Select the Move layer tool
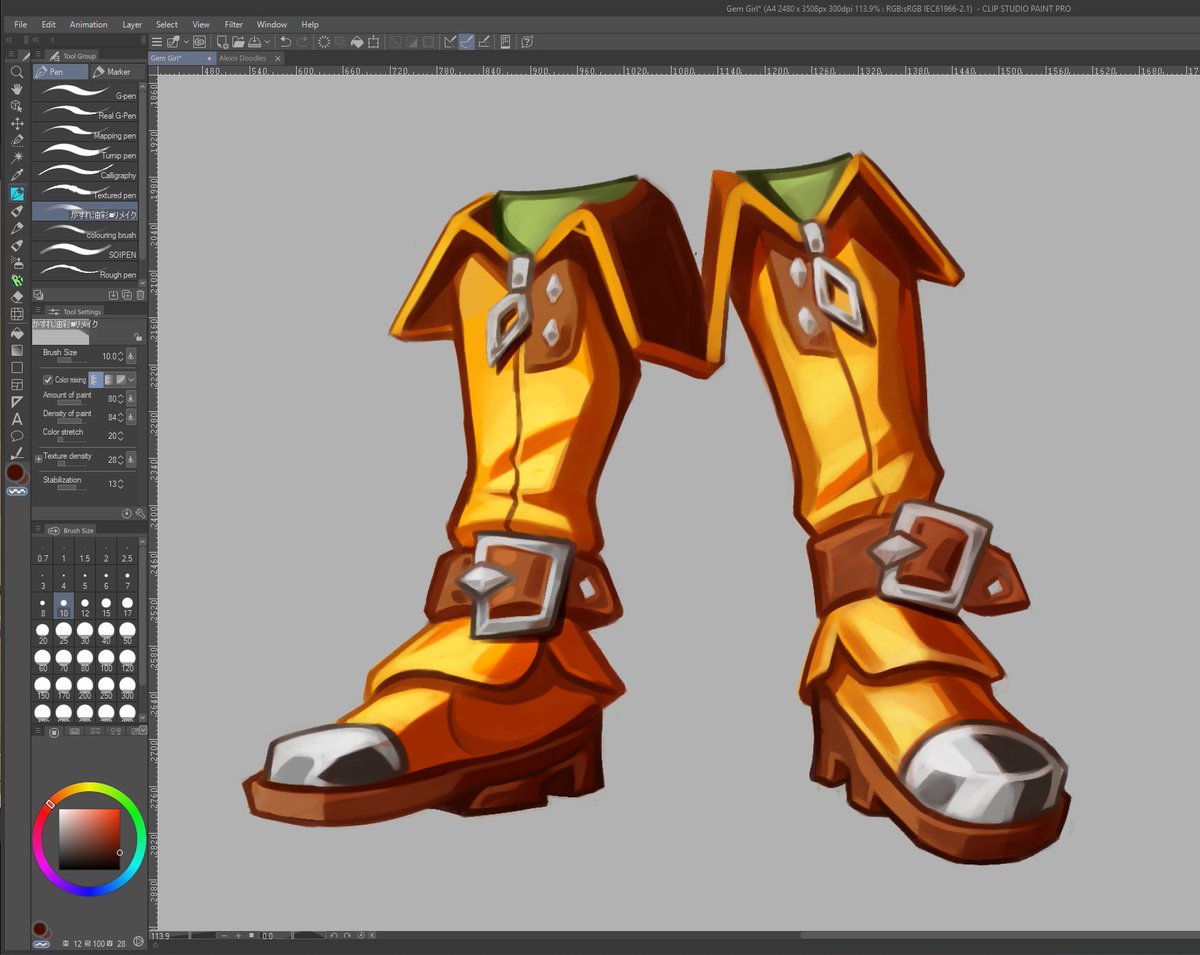The width and height of the screenshot is (1200, 955). pos(17,123)
